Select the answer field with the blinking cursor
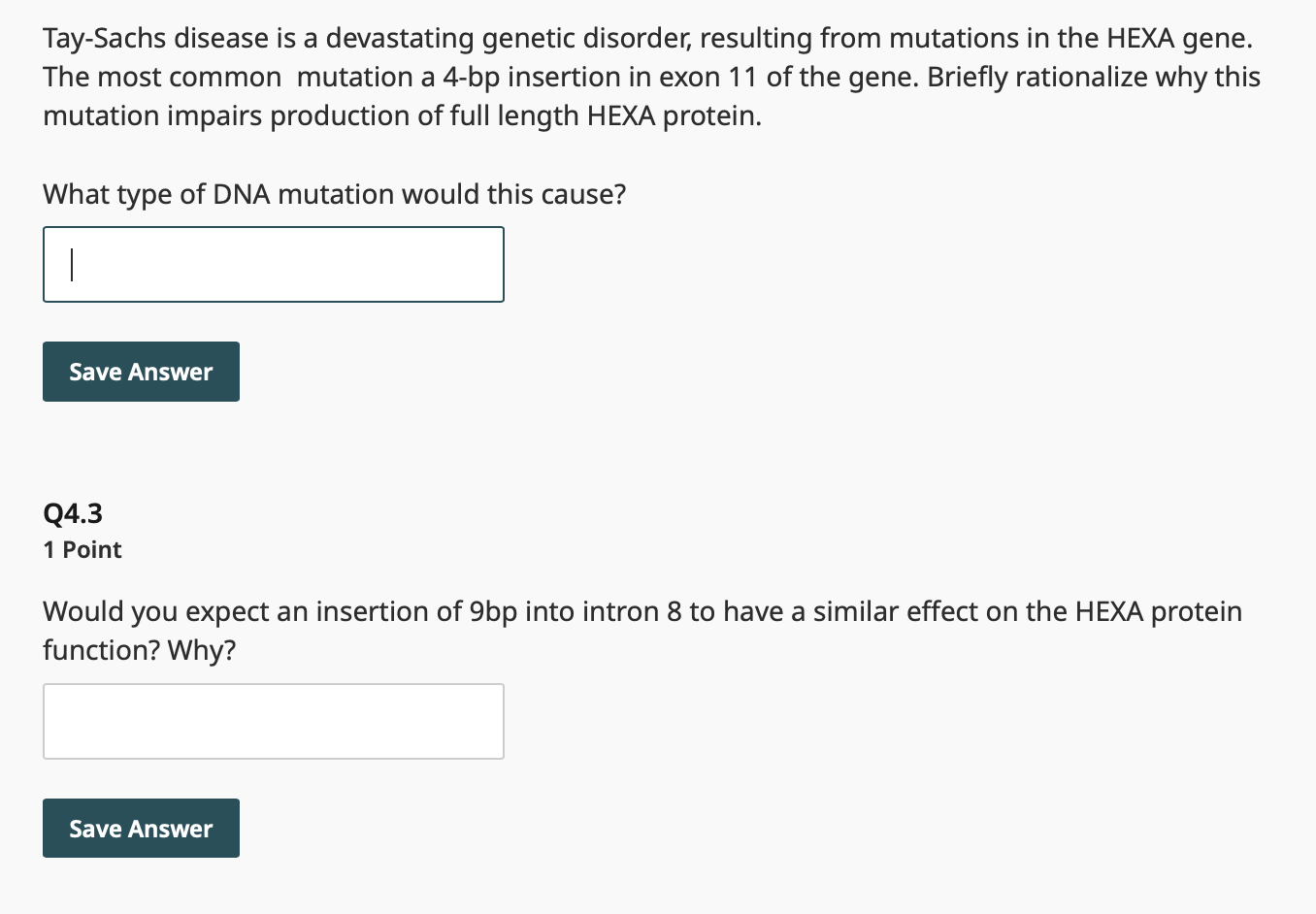 [x=272, y=264]
